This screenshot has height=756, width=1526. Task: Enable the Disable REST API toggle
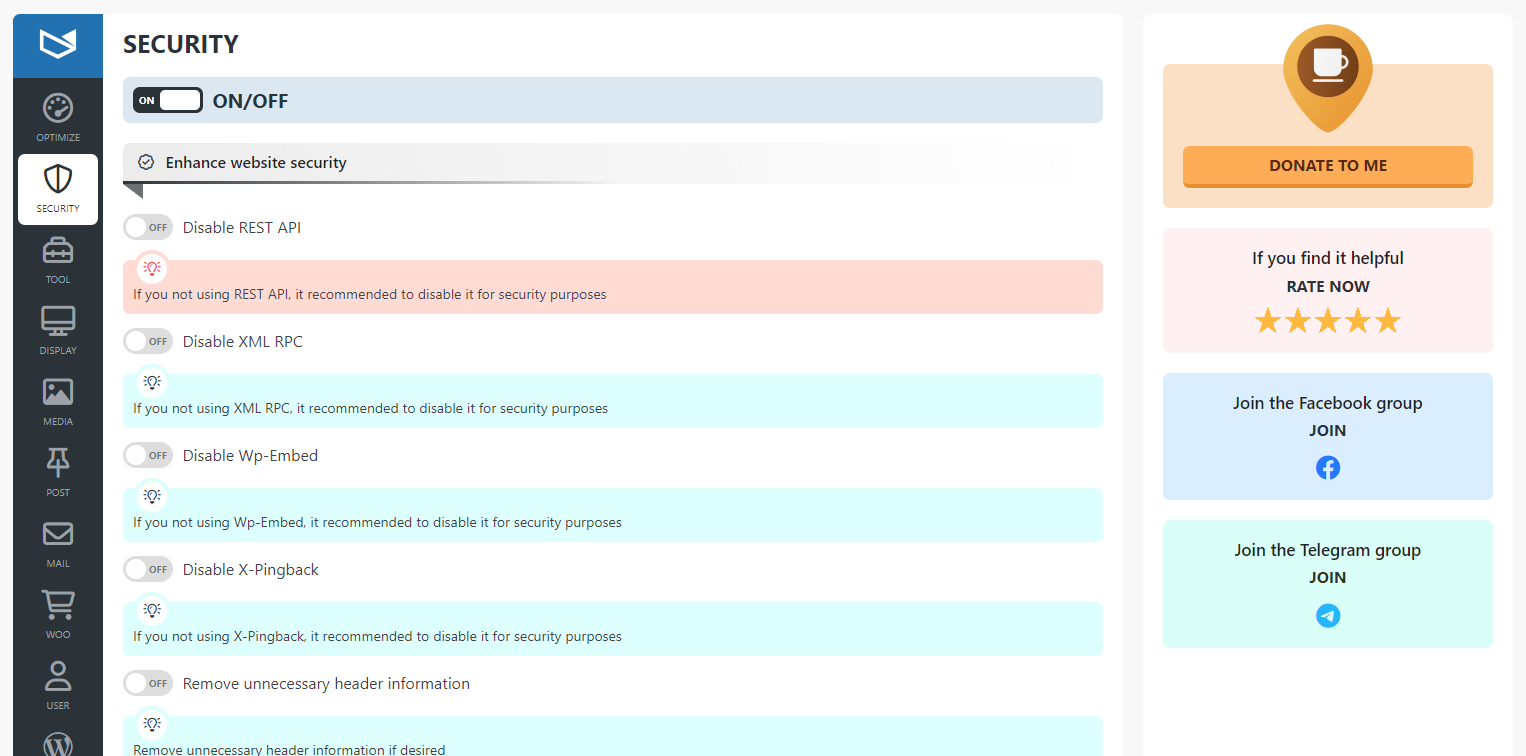[x=148, y=227]
